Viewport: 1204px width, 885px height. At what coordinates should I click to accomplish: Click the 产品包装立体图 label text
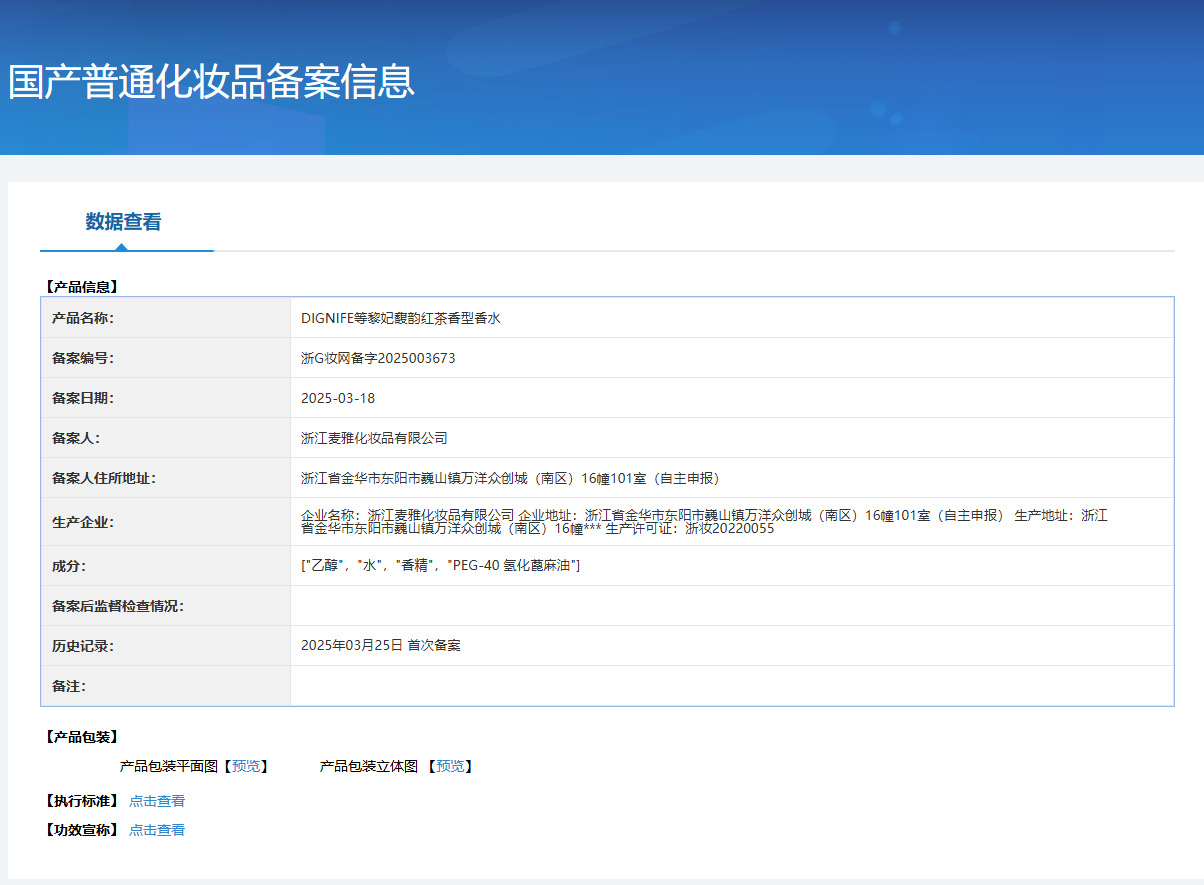coord(369,766)
